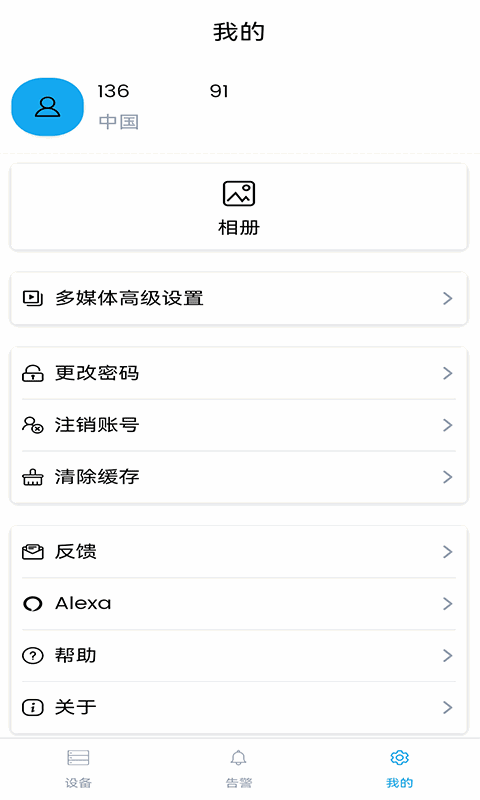Tap the 反馈 envelope icon

pyautogui.click(x=33, y=552)
